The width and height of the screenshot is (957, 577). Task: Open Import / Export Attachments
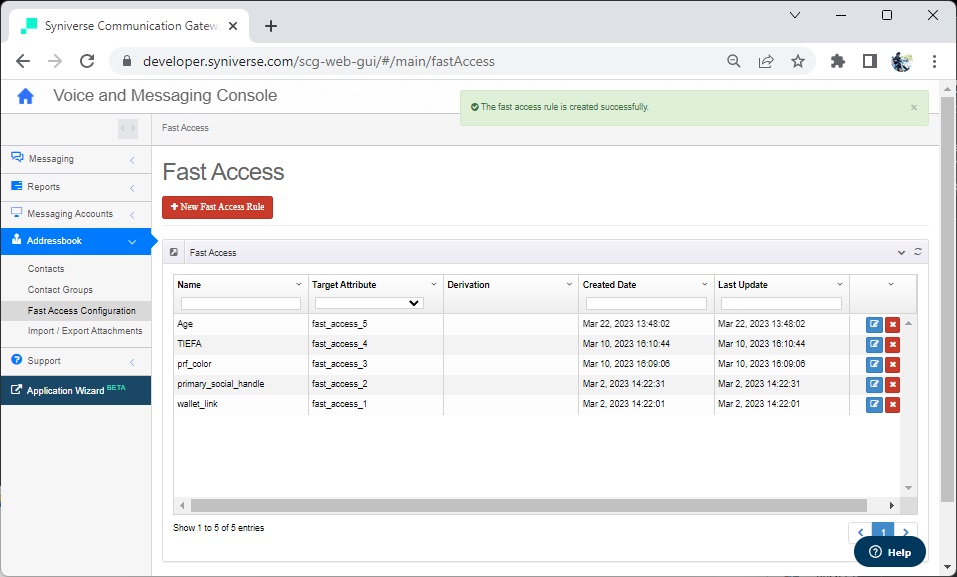[x=85, y=331]
